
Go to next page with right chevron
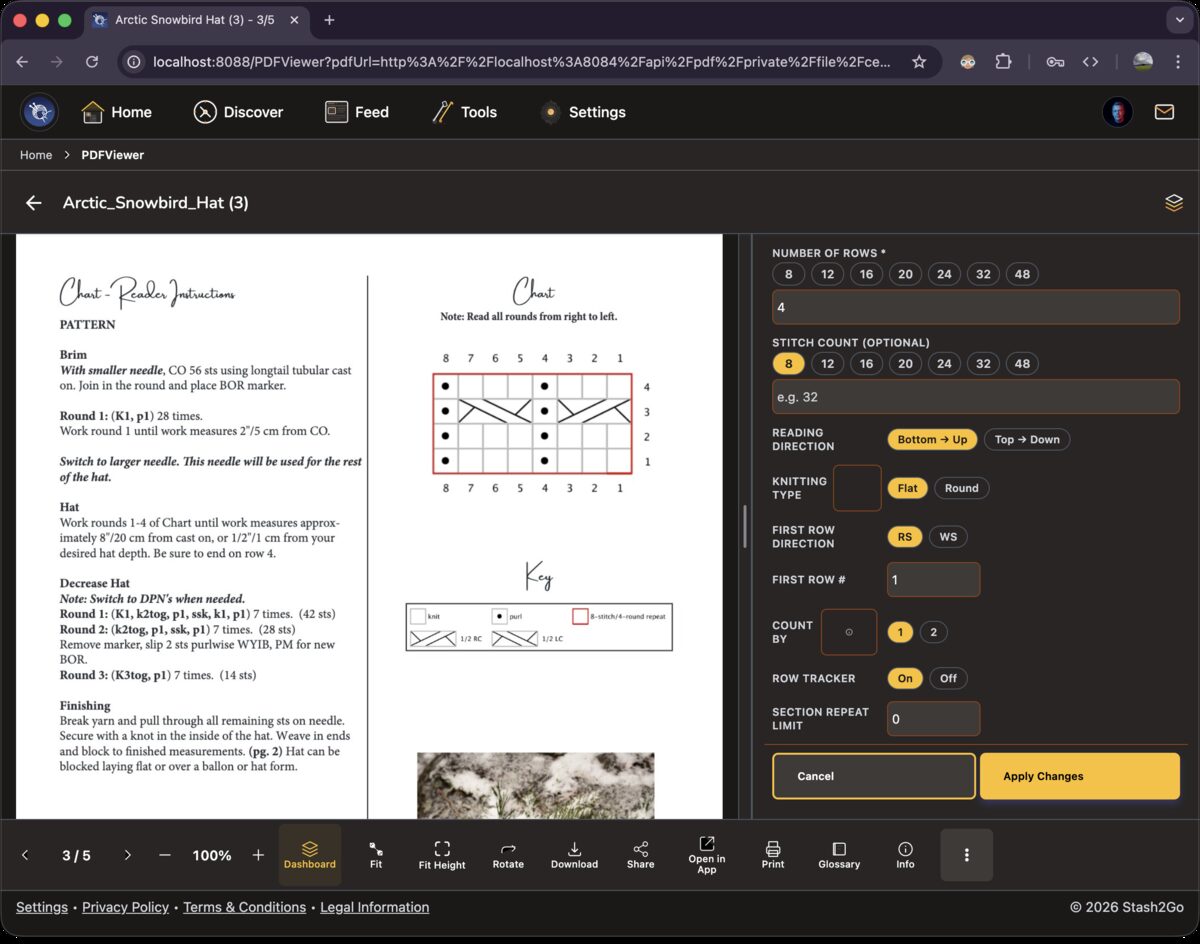127,855
